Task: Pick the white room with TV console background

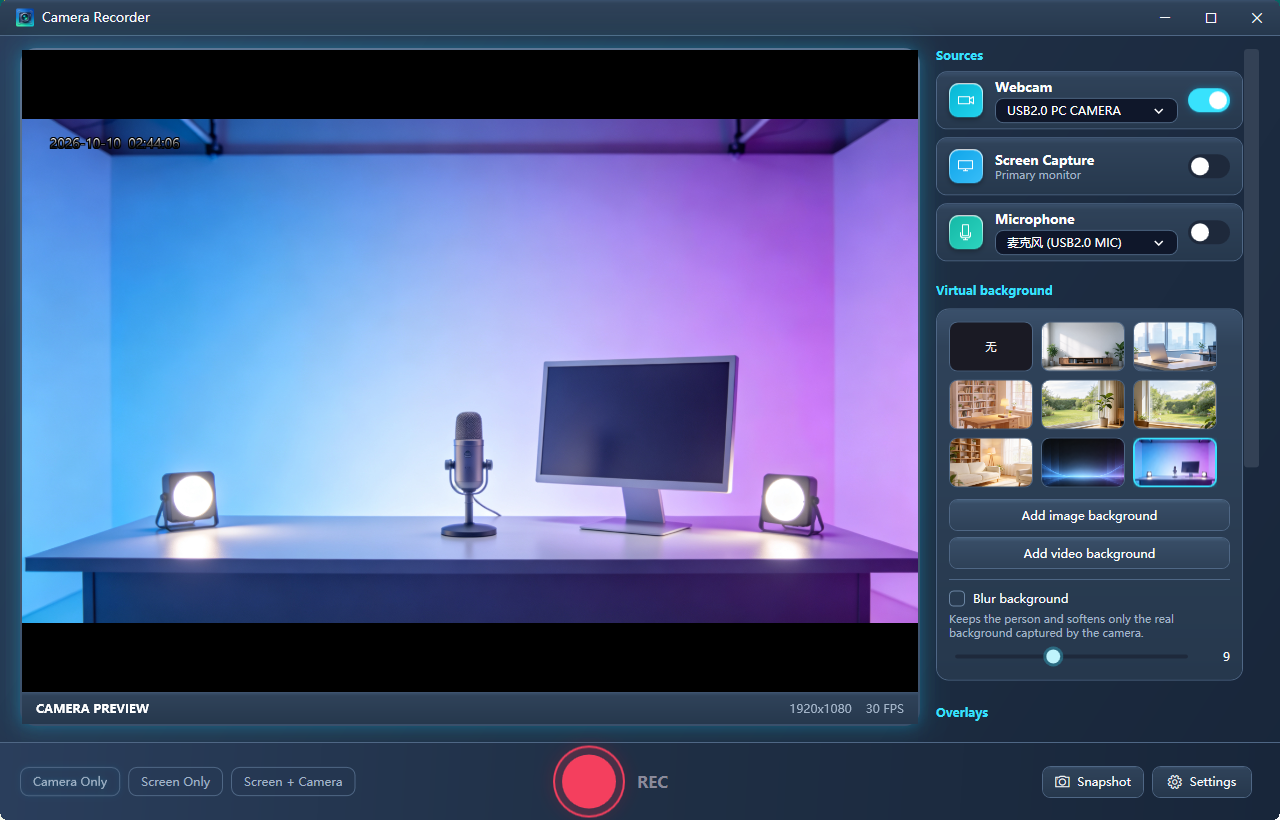Action: pos(1083,347)
